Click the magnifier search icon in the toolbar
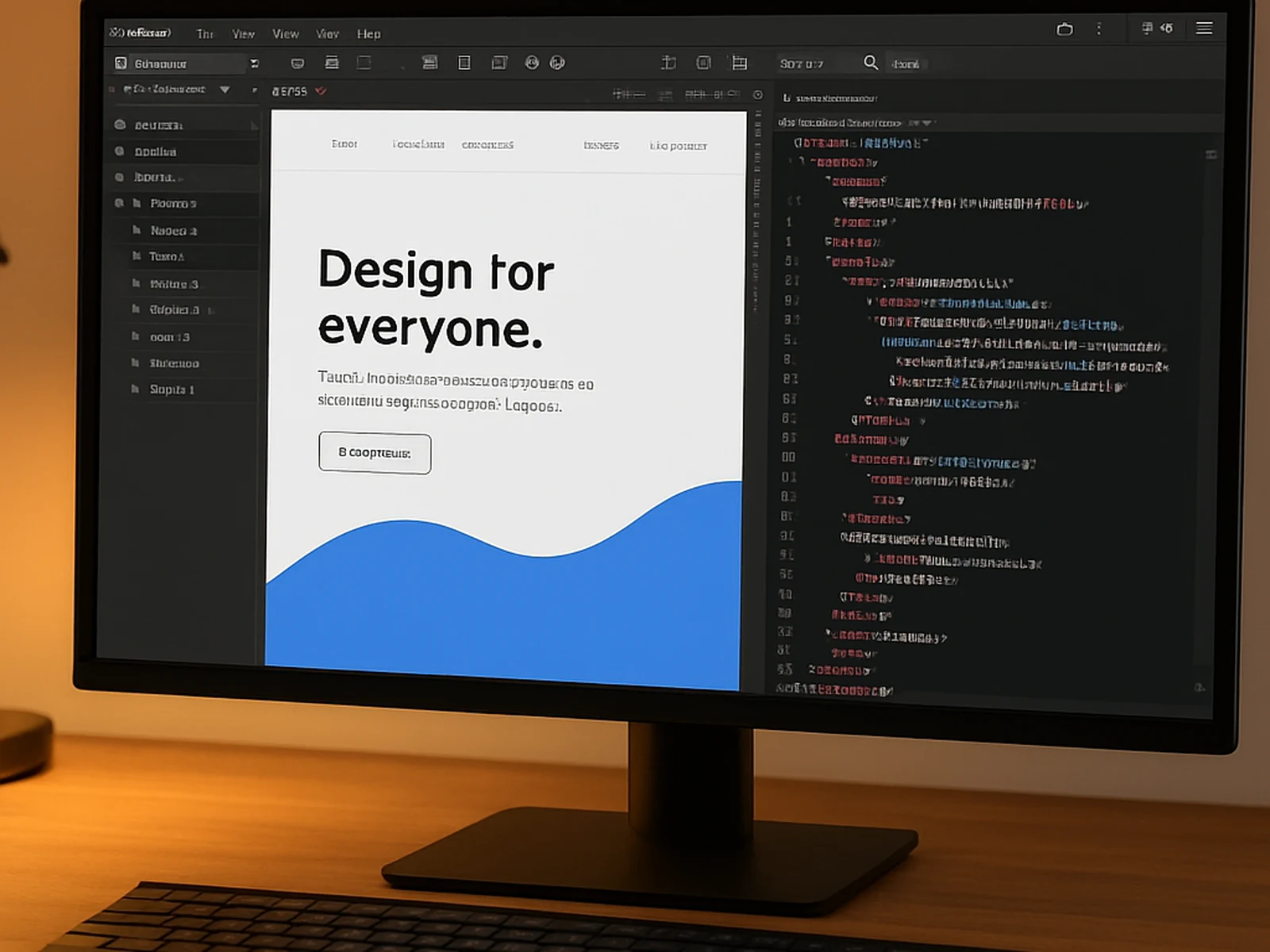The width and height of the screenshot is (1270, 952). tap(871, 62)
